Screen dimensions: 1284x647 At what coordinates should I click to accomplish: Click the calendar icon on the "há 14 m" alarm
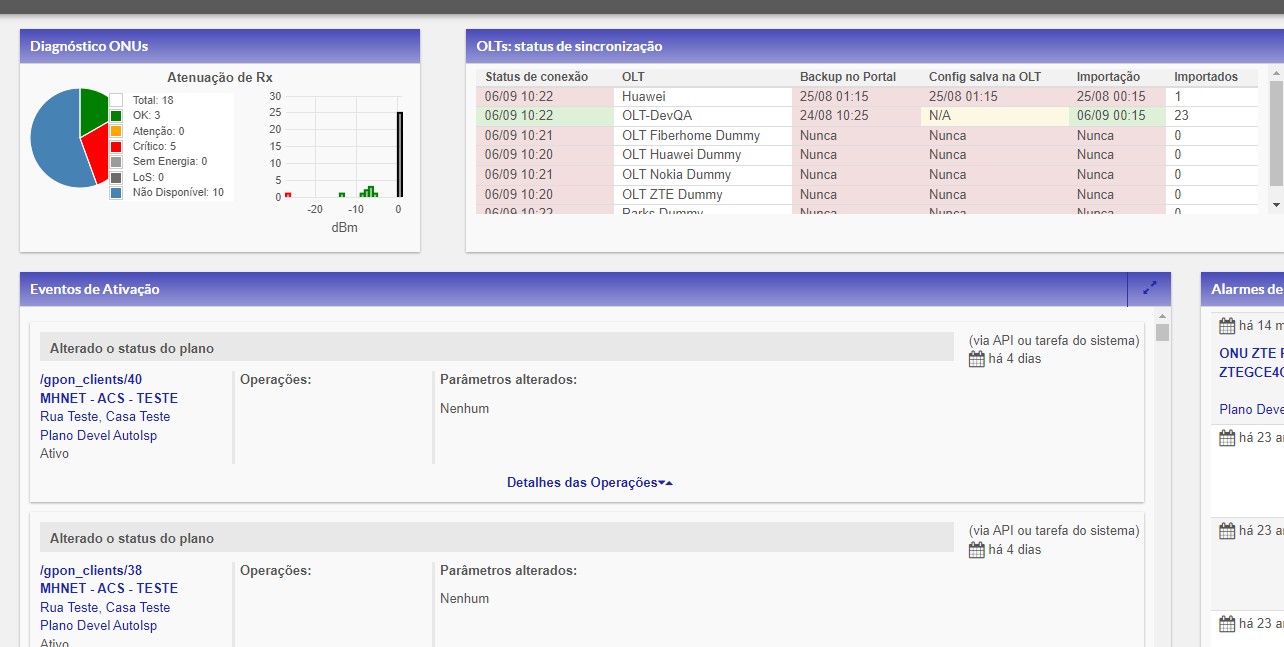pyautogui.click(x=1227, y=325)
